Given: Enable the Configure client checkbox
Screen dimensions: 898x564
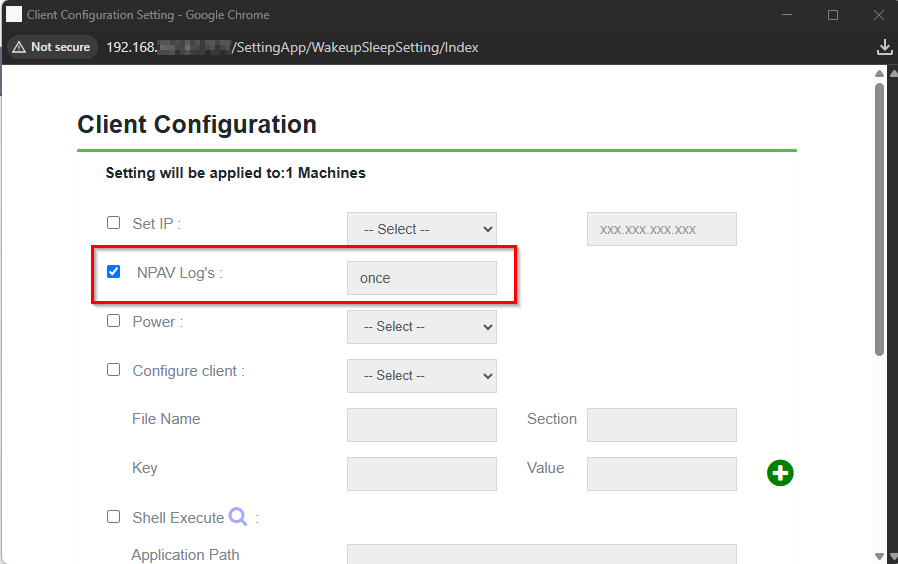Looking at the screenshot, I should 113,370.
